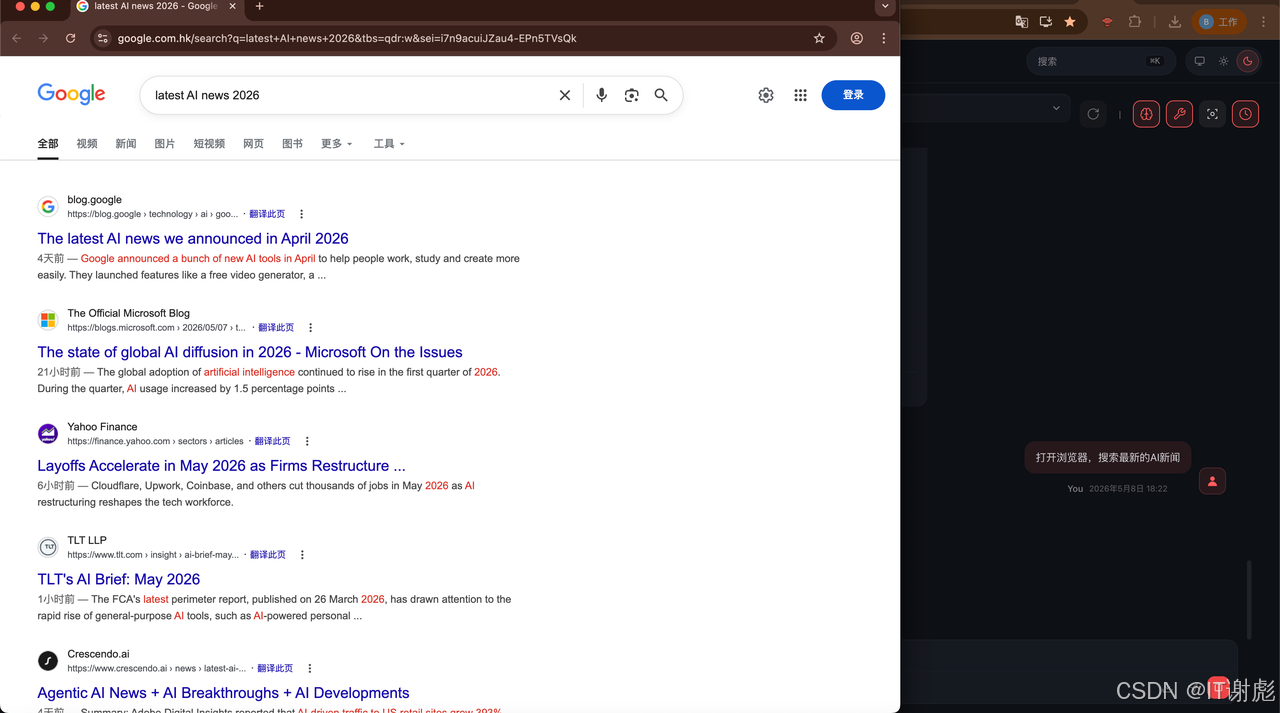Select the 全部 results tab

(48, 144)
